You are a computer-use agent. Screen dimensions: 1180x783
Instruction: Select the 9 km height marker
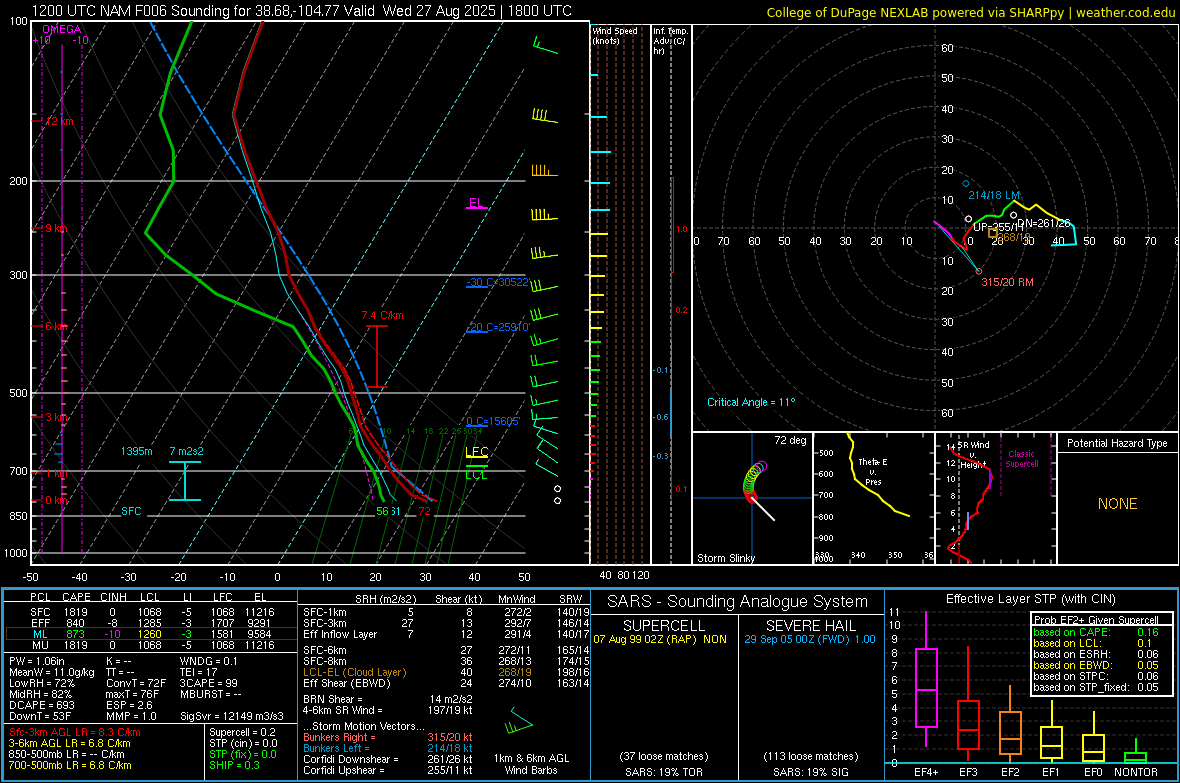56,228
